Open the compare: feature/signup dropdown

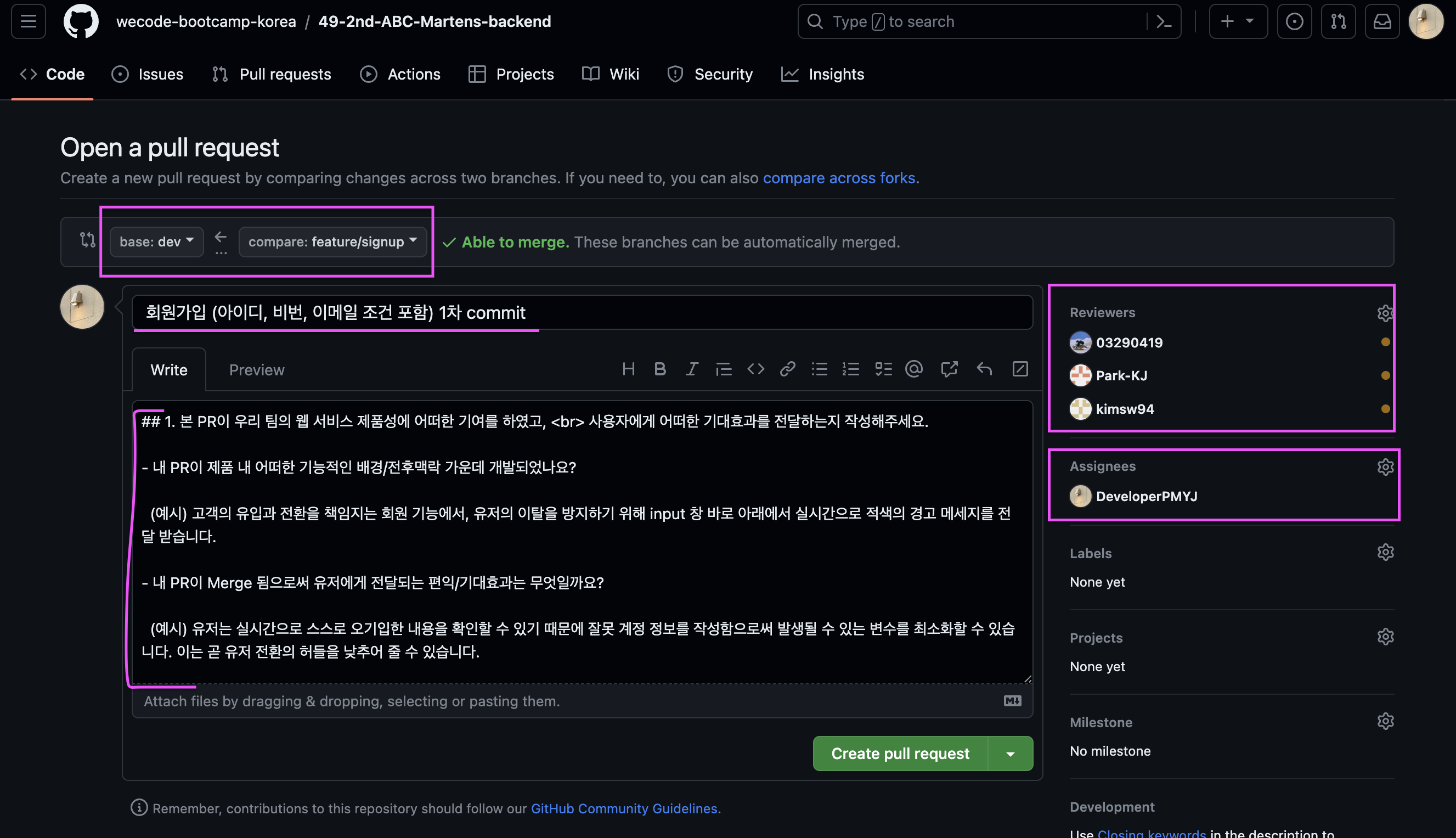(332, 241)
